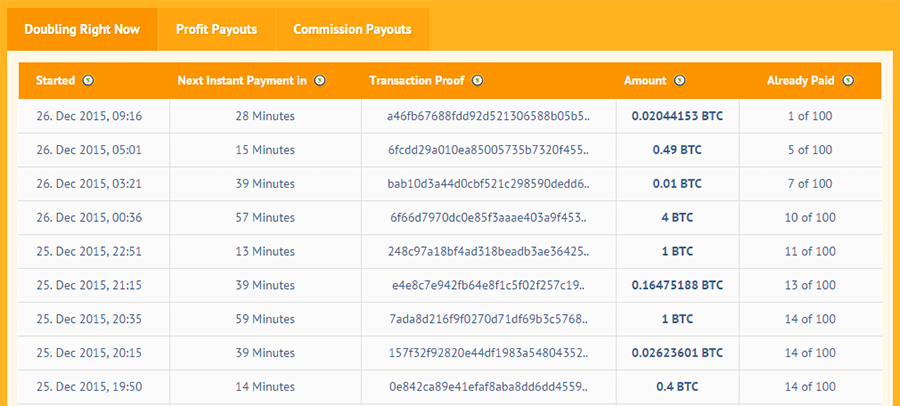The image size is (900, 406).
Task: Click info icon next to Transaction Proof
Action: 477,81
